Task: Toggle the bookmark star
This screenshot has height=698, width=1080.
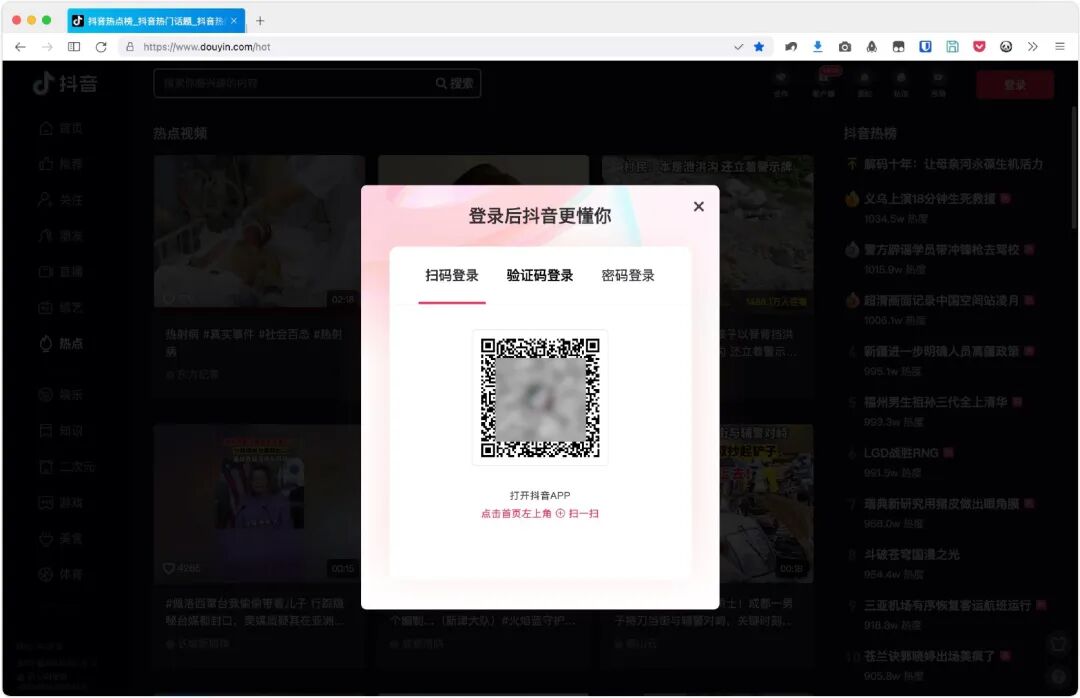Action: click(759, 47)
